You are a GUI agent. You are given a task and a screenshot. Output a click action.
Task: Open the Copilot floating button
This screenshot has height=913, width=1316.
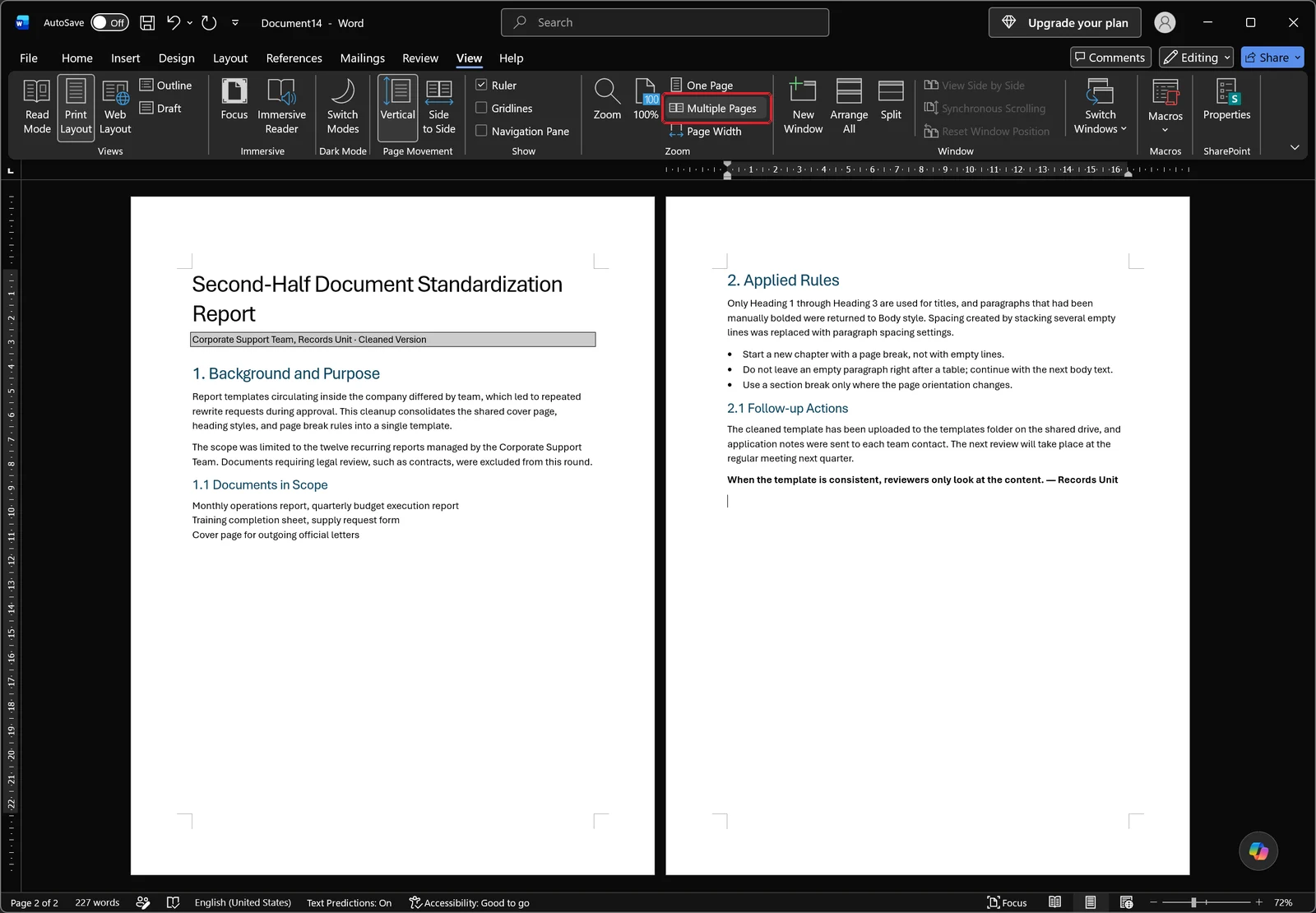pos(1258,850)
